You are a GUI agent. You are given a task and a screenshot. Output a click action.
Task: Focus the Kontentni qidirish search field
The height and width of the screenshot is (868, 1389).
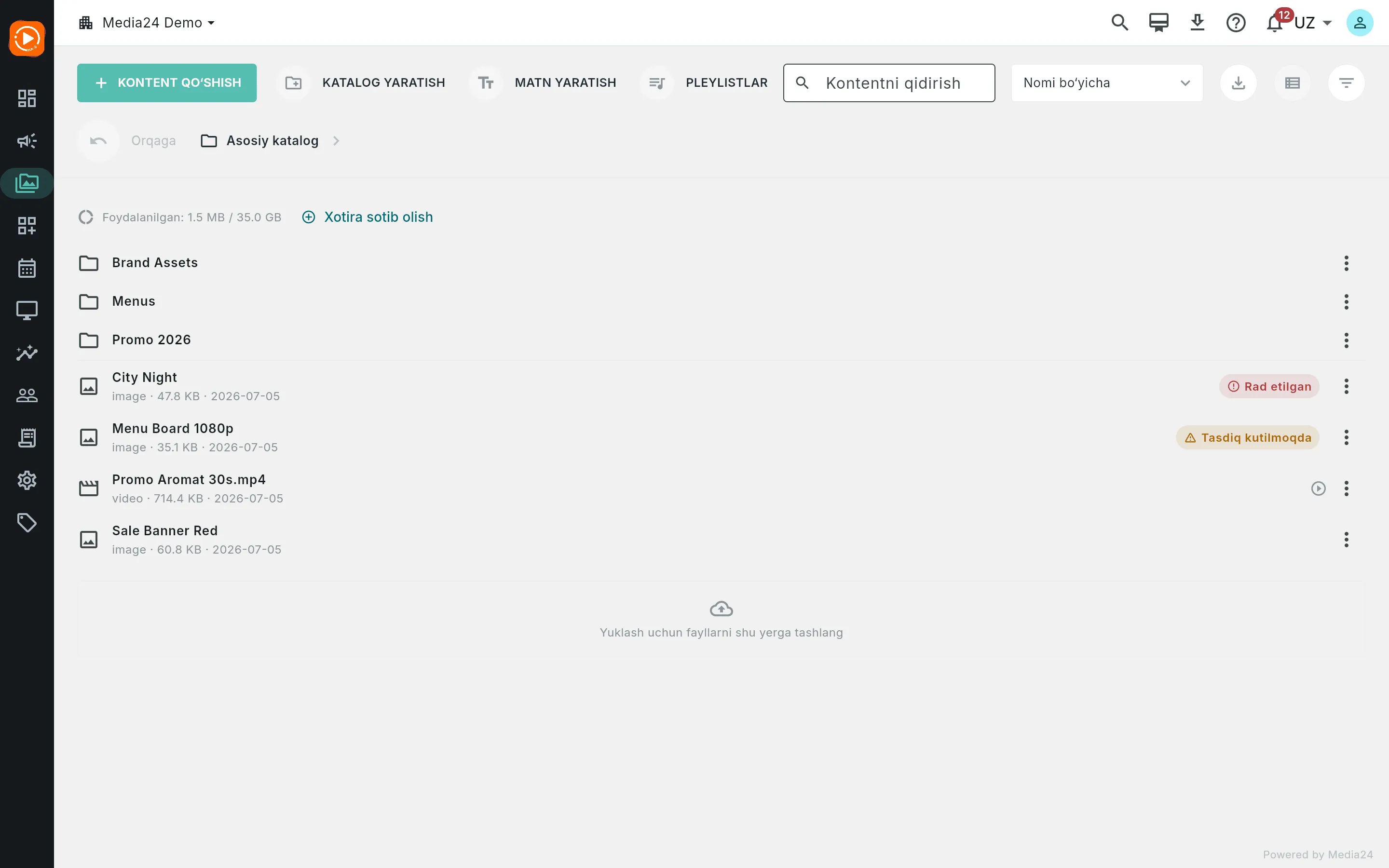click(x=889, y=83)
